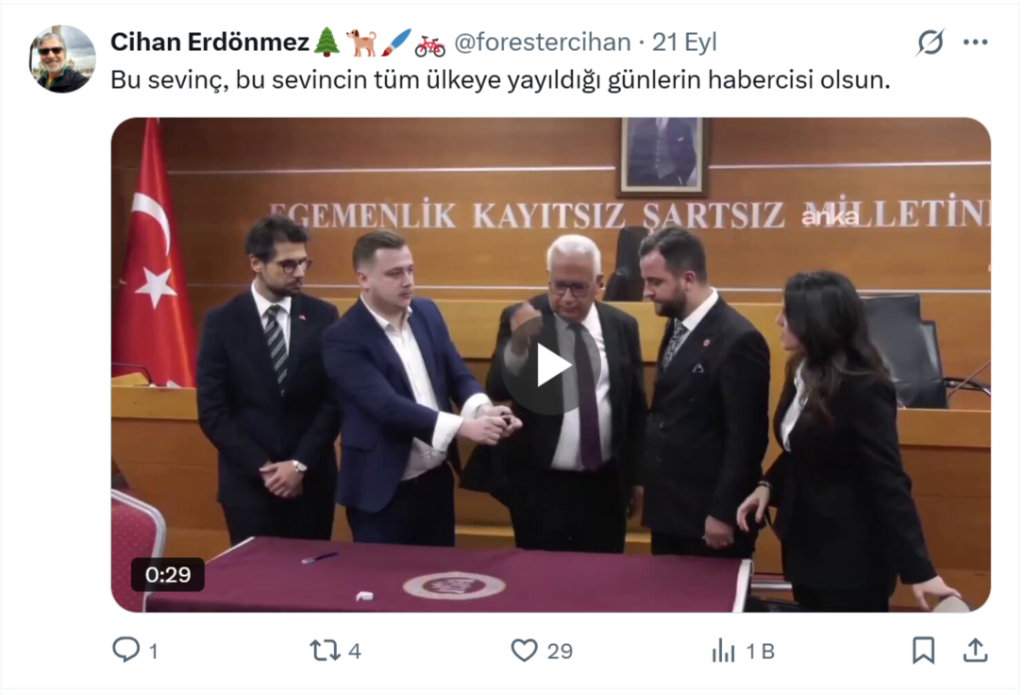This screenshot has width=1024, height=695.
Task: Play the embedded video
Action: 552,367
